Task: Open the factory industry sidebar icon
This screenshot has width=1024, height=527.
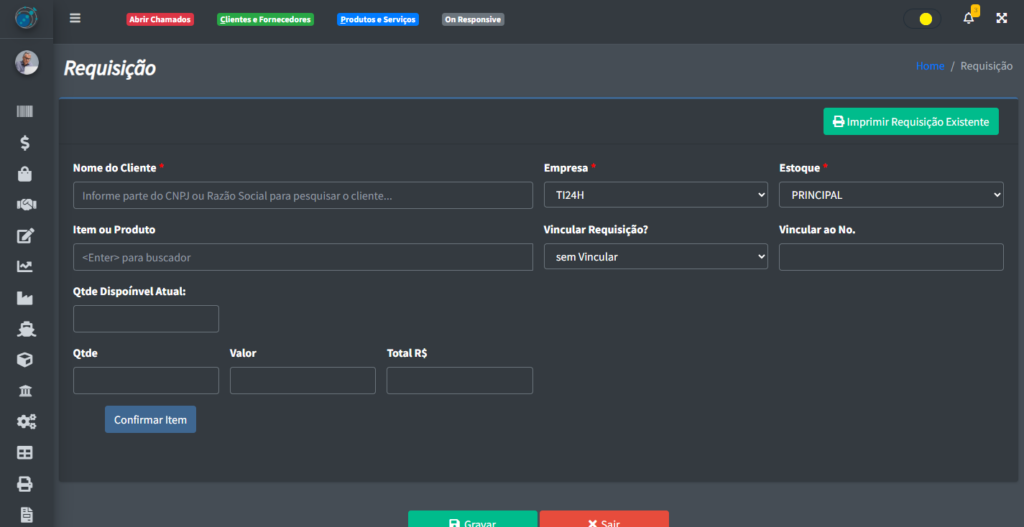Action: 26,297
